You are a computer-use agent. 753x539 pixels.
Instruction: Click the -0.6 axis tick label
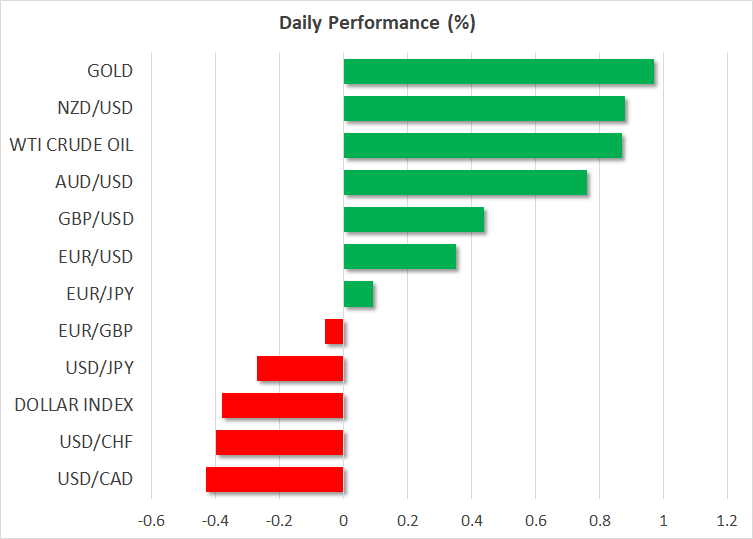(x=151, y=520)
